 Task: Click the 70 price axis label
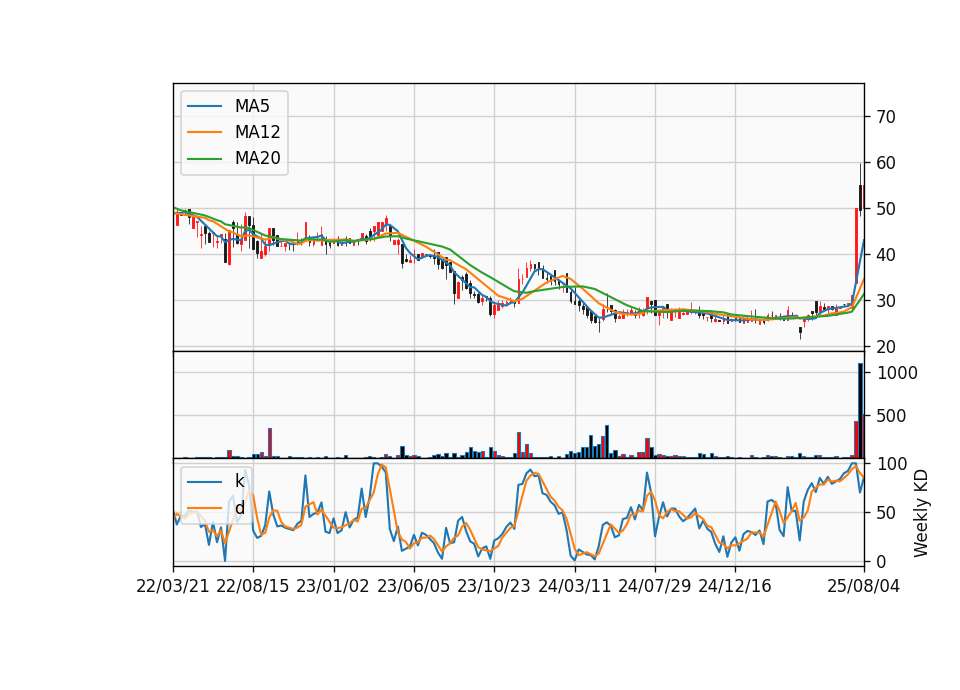pyautogui.click(x=886, y=117)
